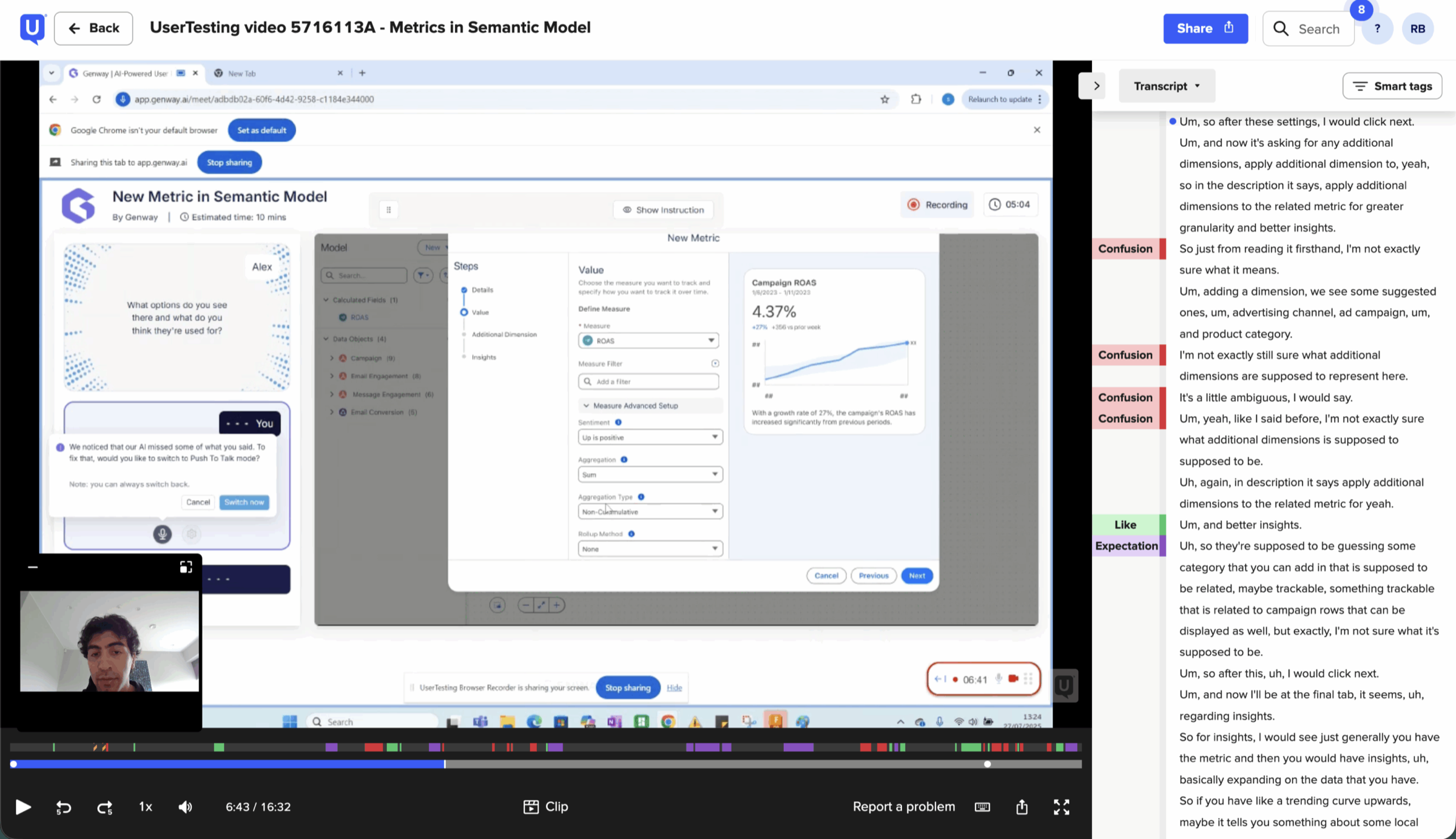Click Report a problem link
Viewport: 1456px width, 839px height.
[x=904, y=807]
